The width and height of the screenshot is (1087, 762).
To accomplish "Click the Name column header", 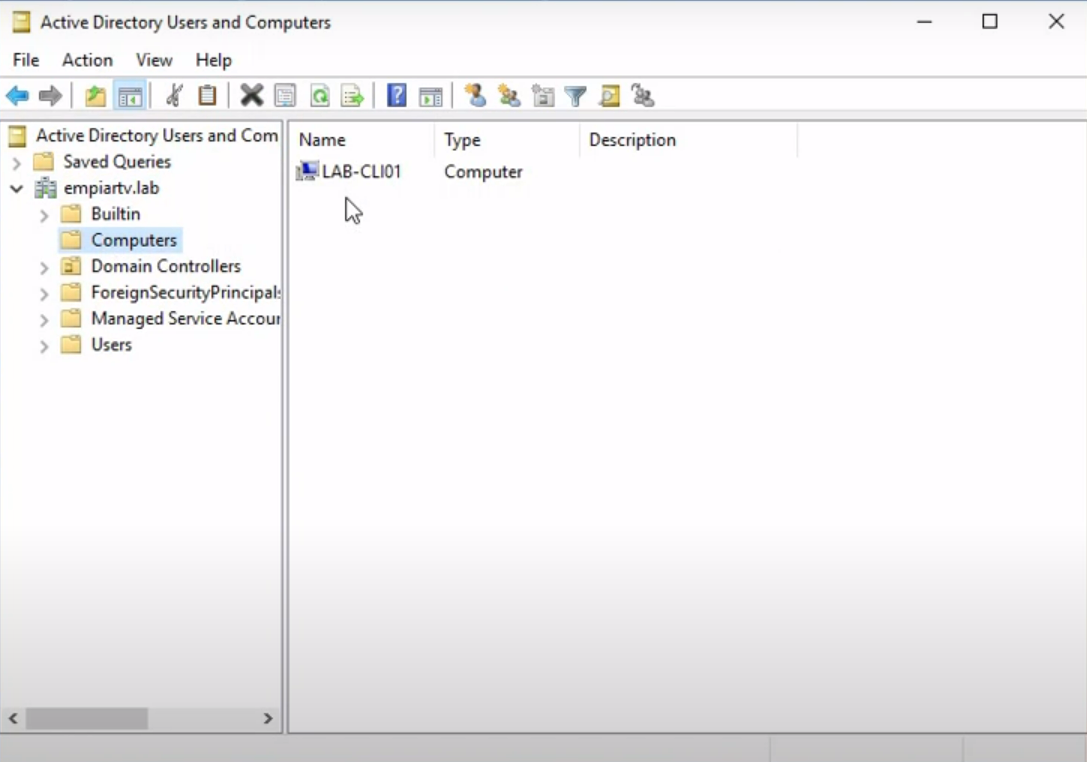I will coord(322,139).
